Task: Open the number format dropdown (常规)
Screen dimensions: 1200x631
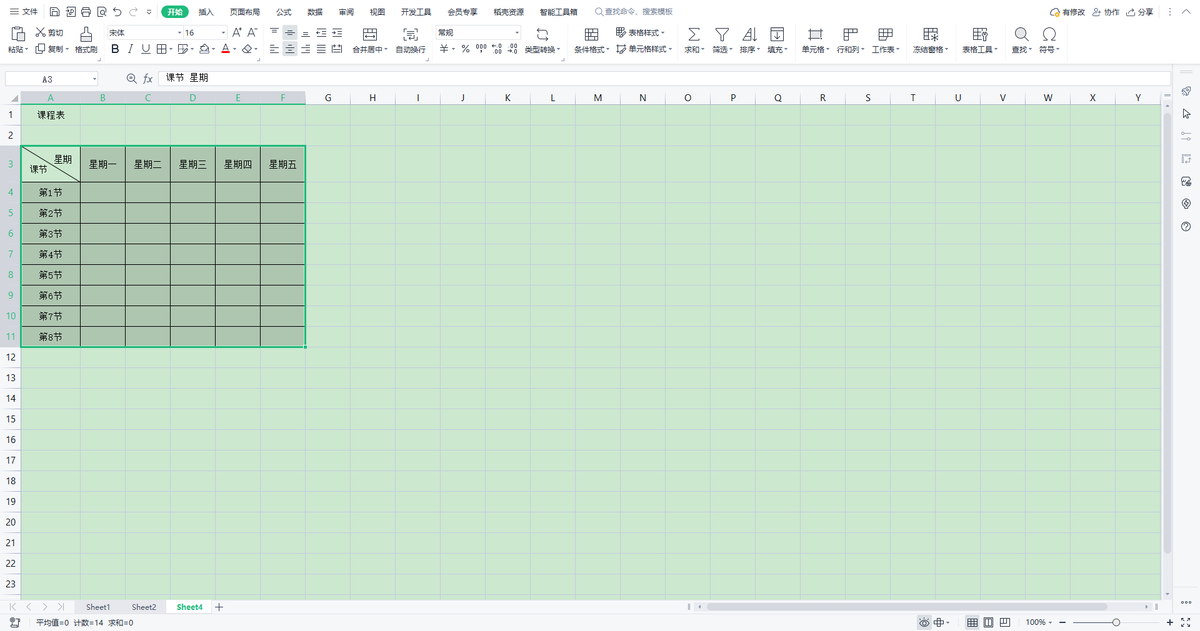Action: (x=478, y=33)
